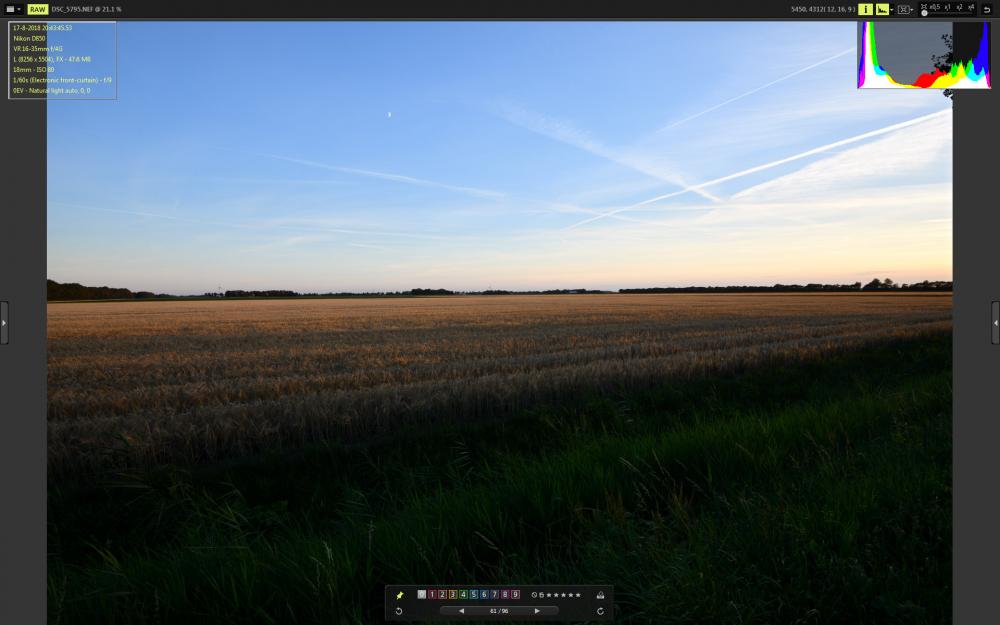Click the DSC_5795.NEF file name title
The width and height of the screenshot is (1000, 625).
point(71,10)
